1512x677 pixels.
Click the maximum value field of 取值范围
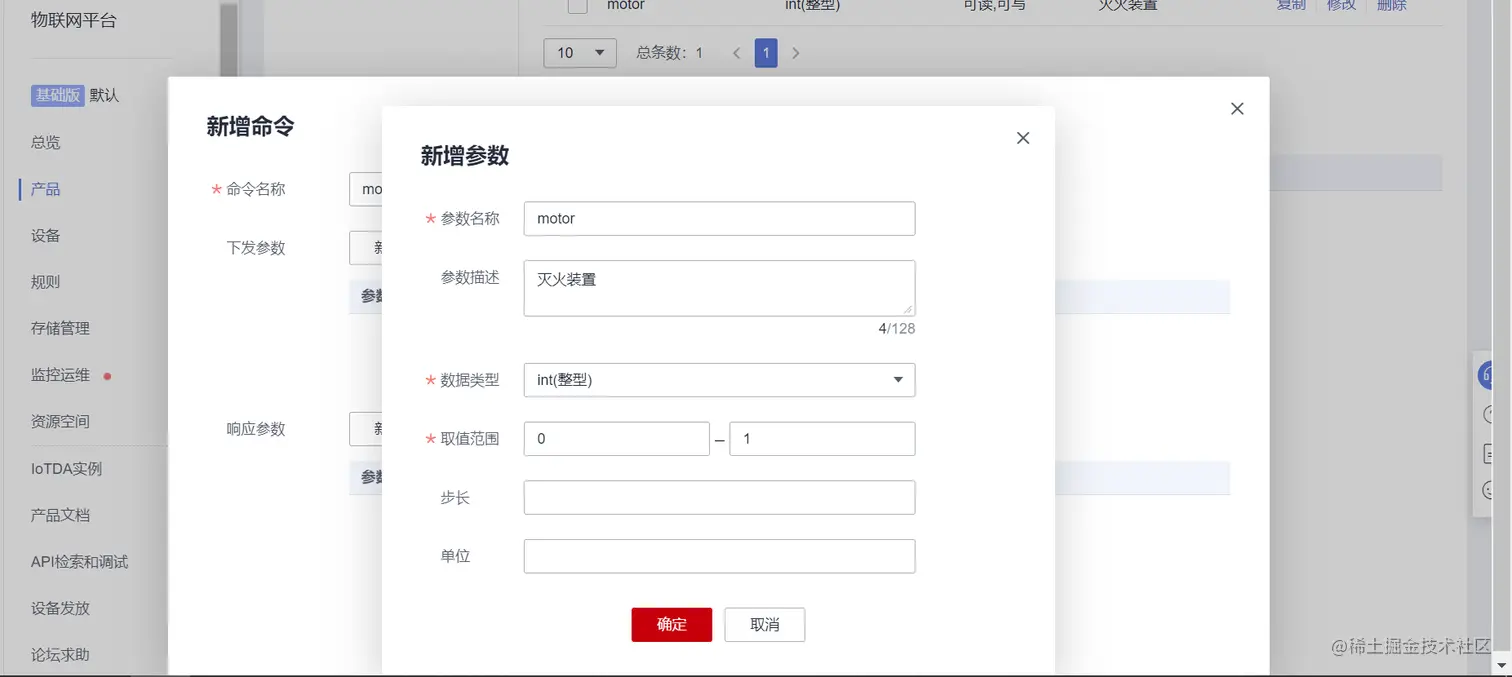[822, 439]
